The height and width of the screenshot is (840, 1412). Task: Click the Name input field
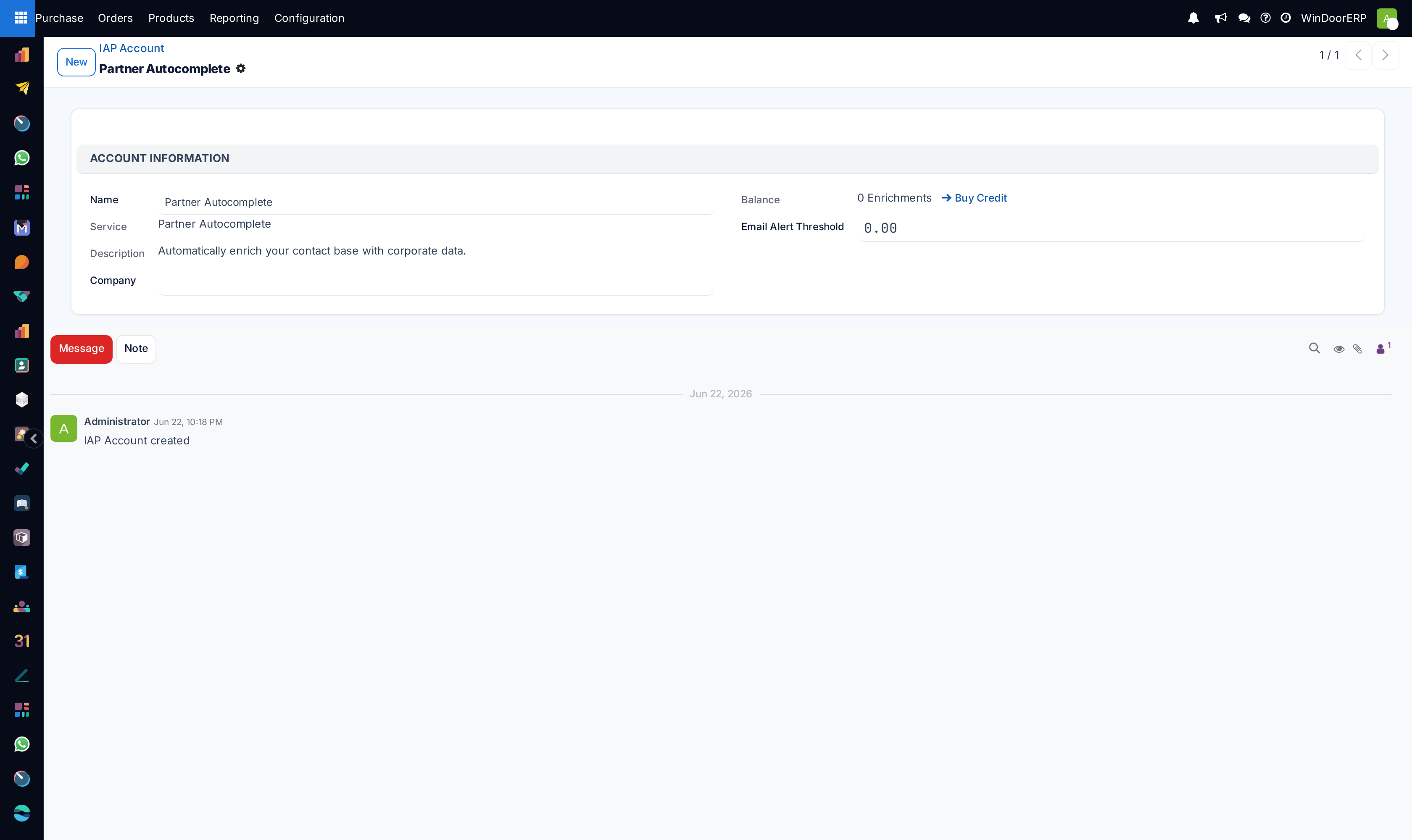[x=435, y=202]
